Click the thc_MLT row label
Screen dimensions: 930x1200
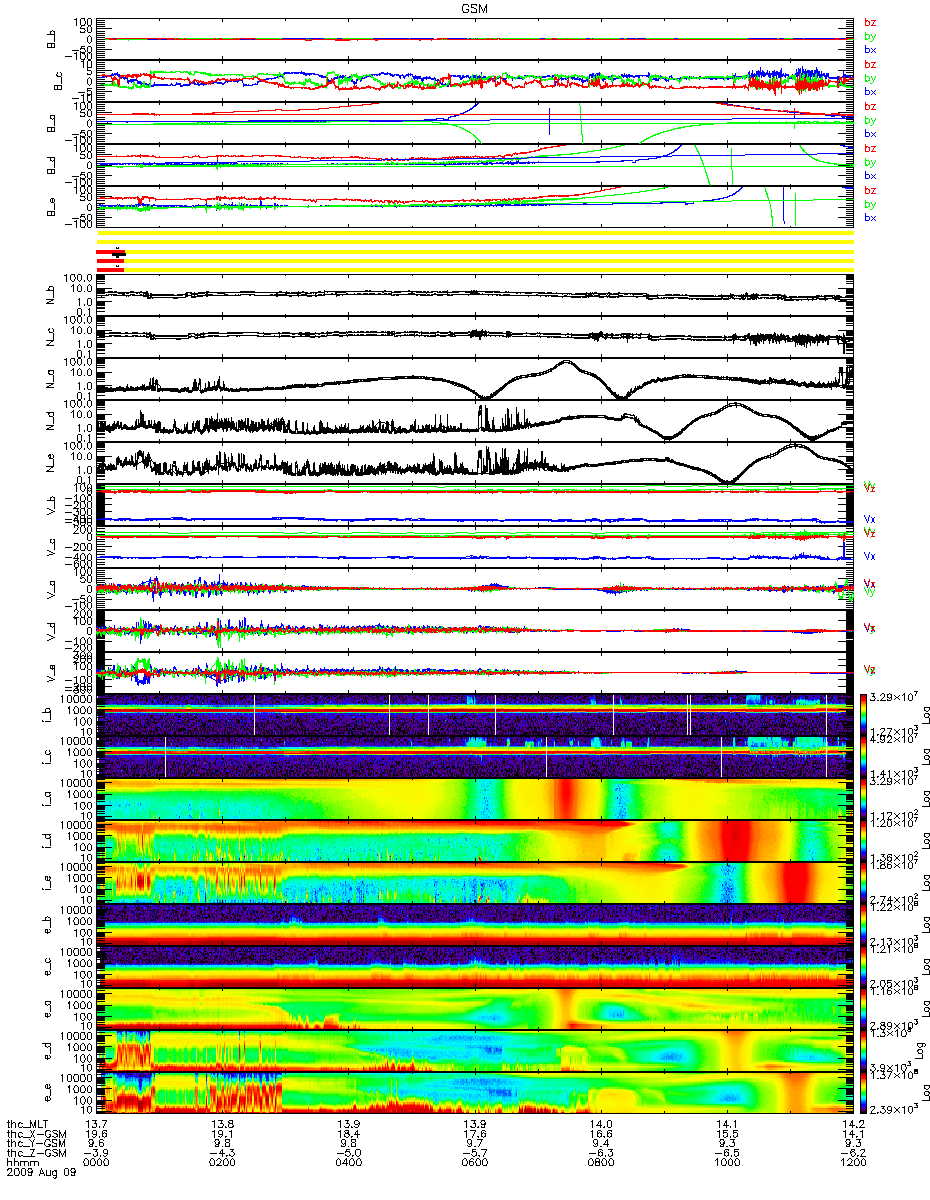tap(28, 1124)
